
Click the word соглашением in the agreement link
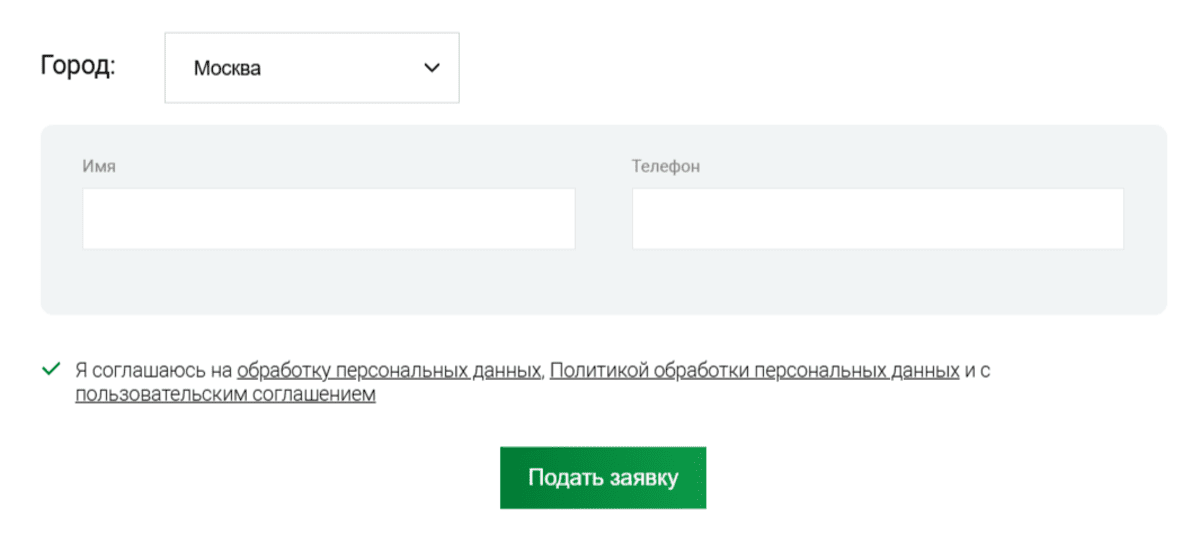[318, 395]
